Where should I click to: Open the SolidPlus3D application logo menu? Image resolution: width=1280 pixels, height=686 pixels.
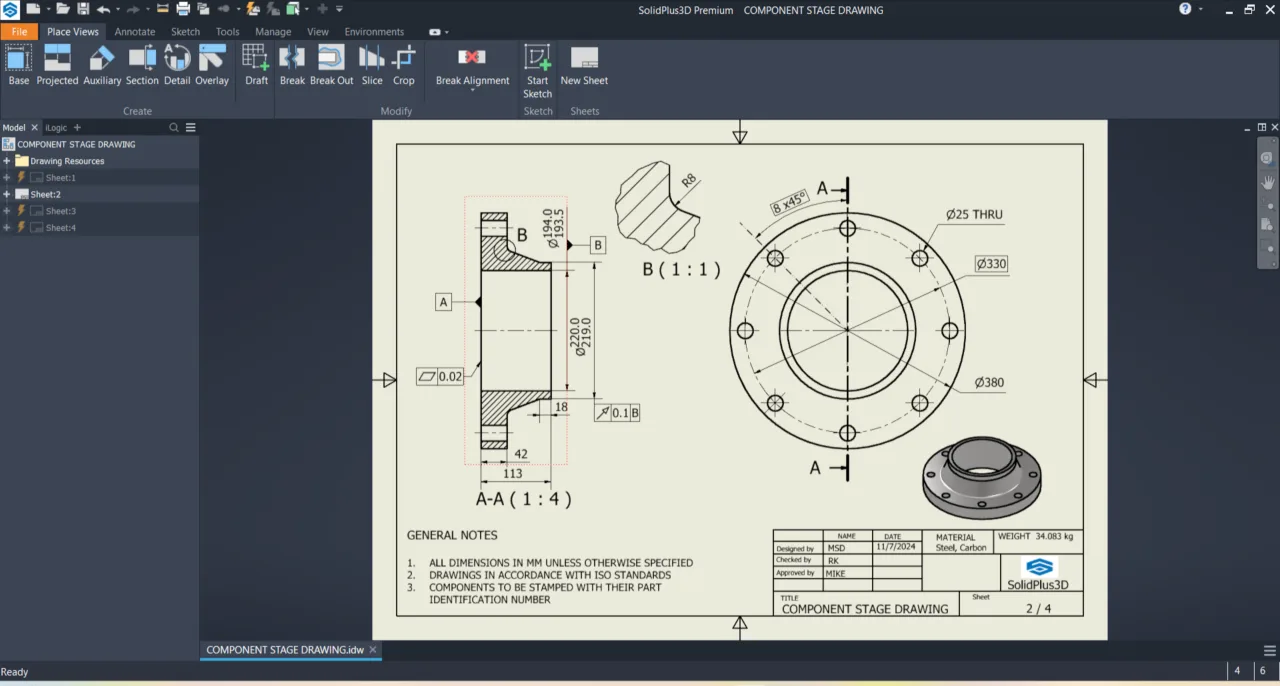pos(11,10)
